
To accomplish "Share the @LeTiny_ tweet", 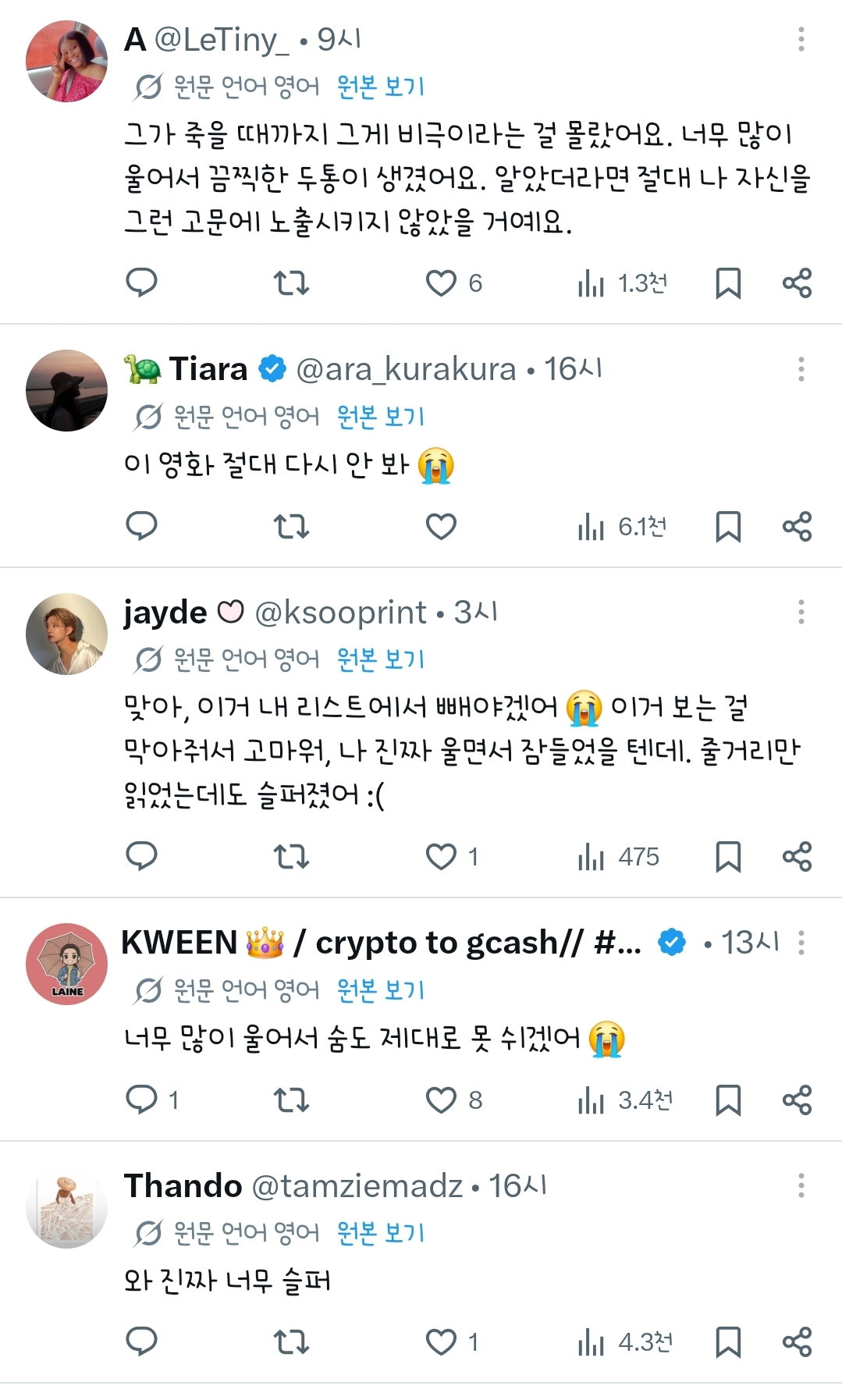I will click(x=798, y=282).
